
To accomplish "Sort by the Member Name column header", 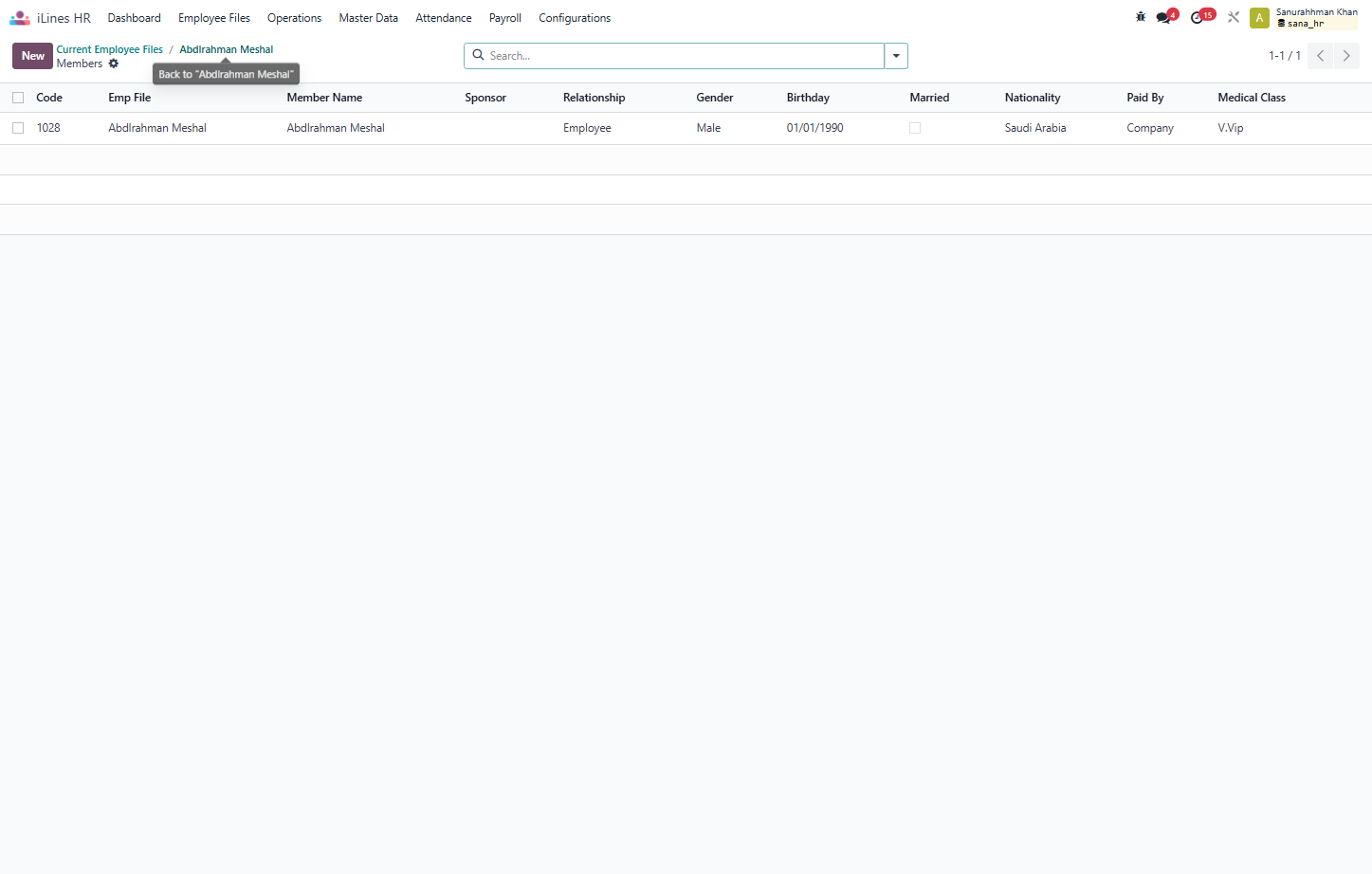I will [325, 98].
